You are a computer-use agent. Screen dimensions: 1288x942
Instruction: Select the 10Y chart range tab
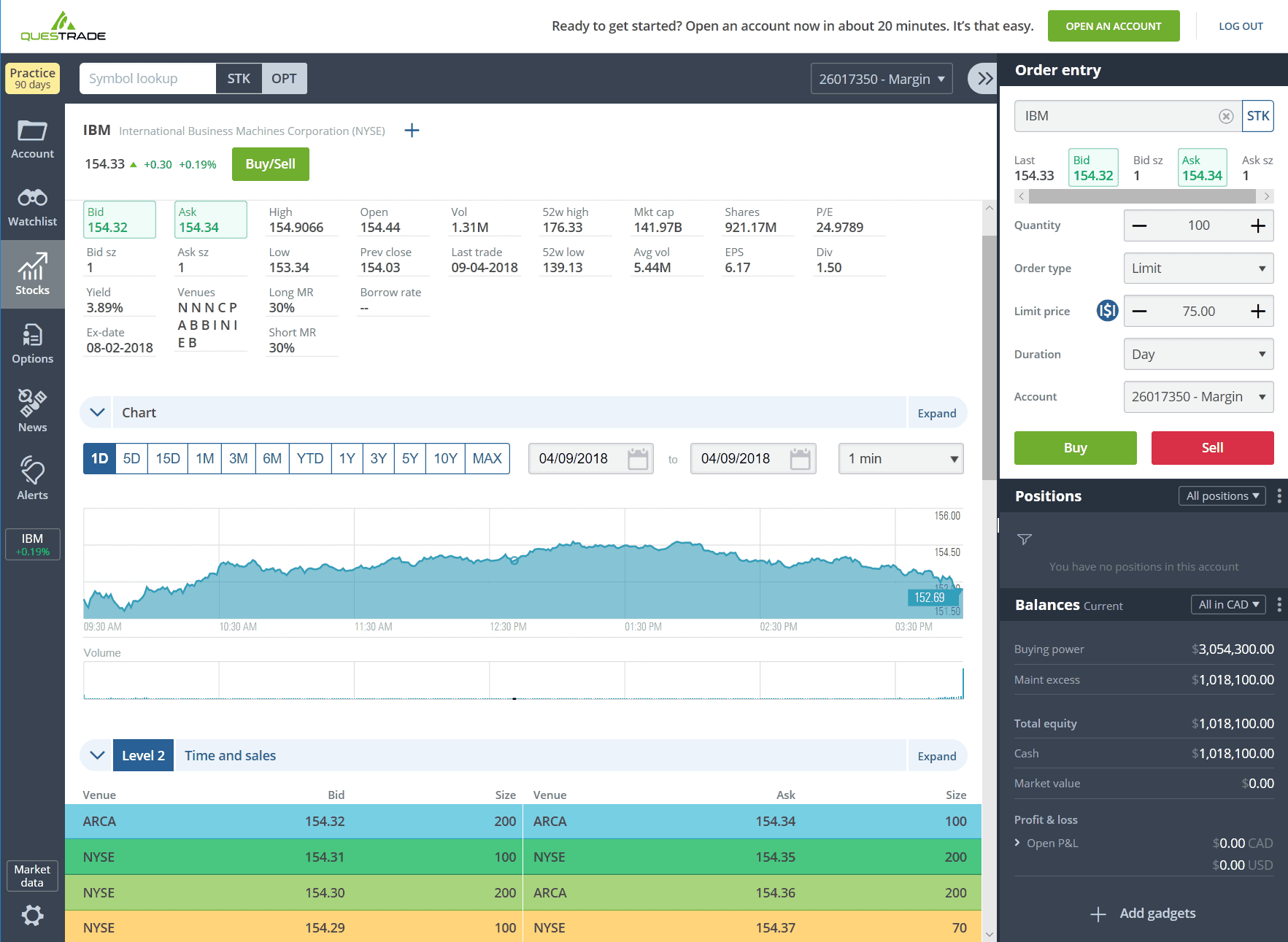point(445,458)
